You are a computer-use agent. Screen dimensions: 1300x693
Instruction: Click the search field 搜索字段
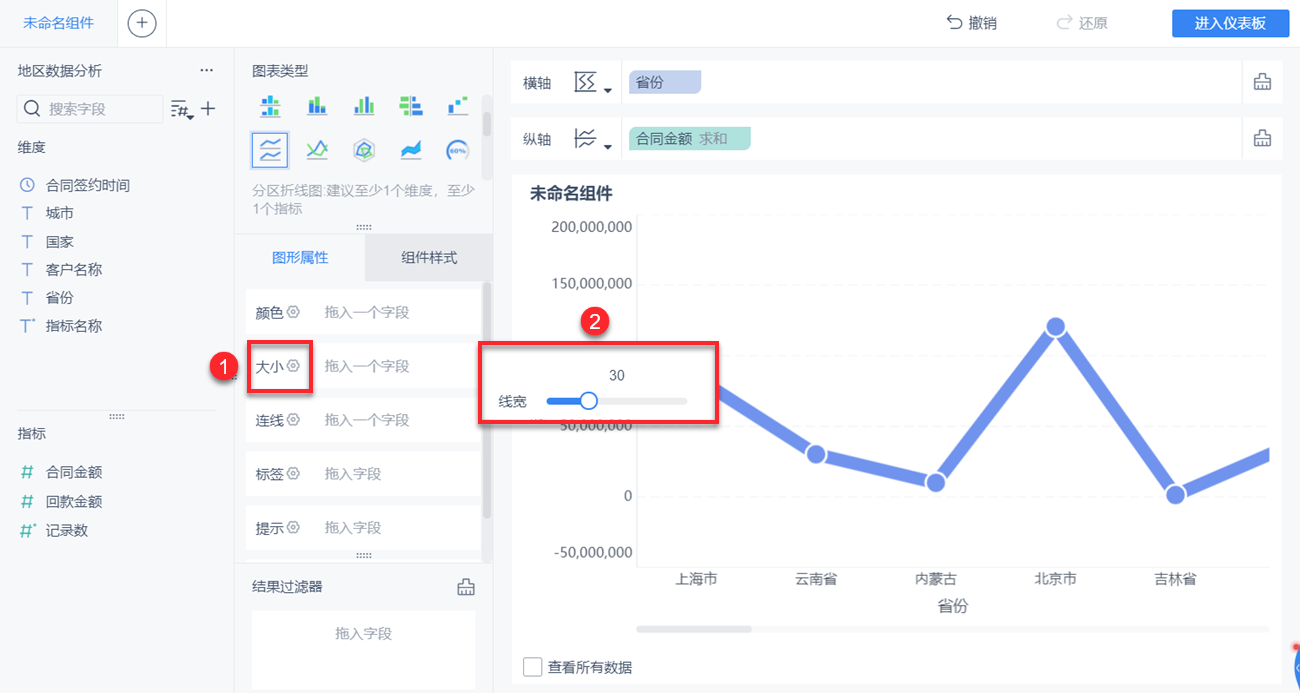tap(91, 109)
